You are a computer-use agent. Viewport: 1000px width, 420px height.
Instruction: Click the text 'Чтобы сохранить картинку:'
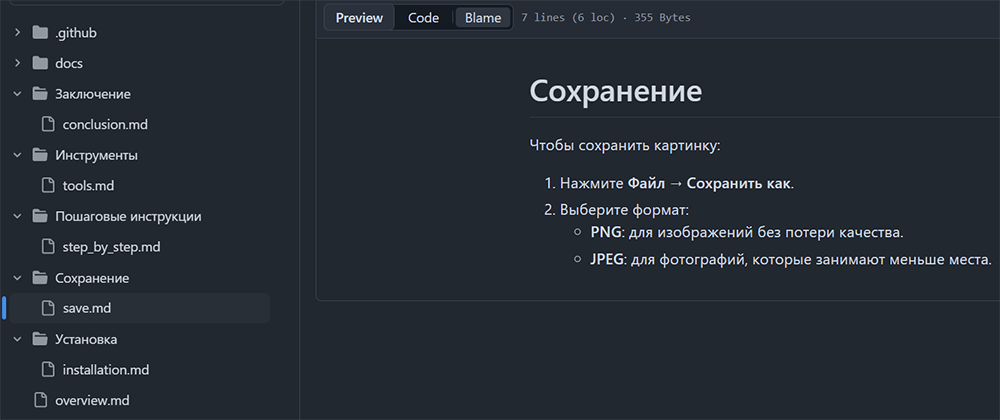click(x=624, y=145)
